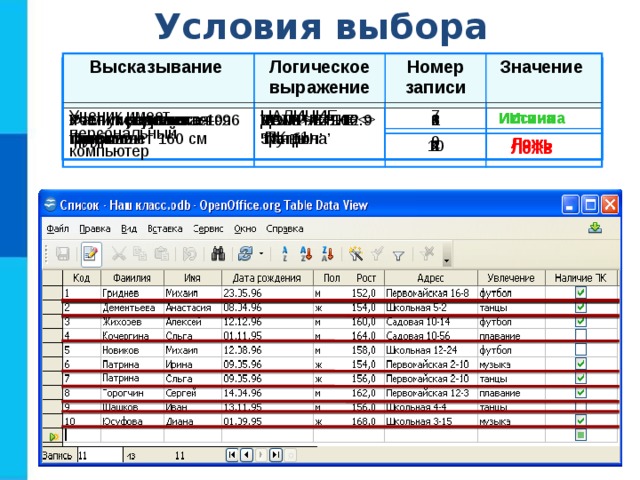Click the green download arrow icon

click(x=595, y=229)
